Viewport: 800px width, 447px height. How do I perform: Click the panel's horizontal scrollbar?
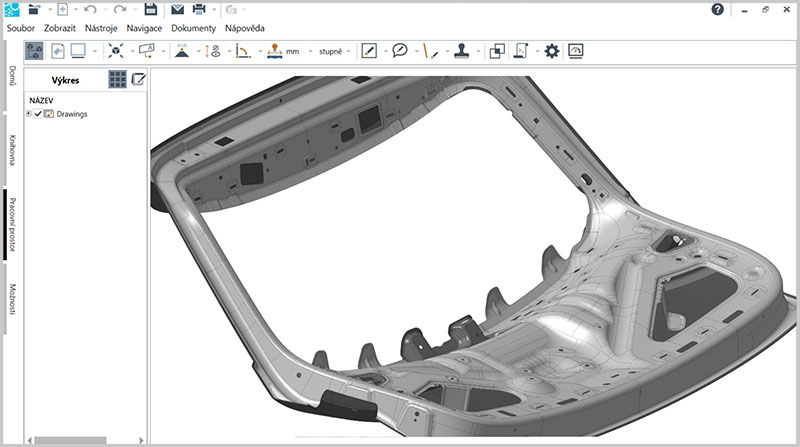click(72, 440)
